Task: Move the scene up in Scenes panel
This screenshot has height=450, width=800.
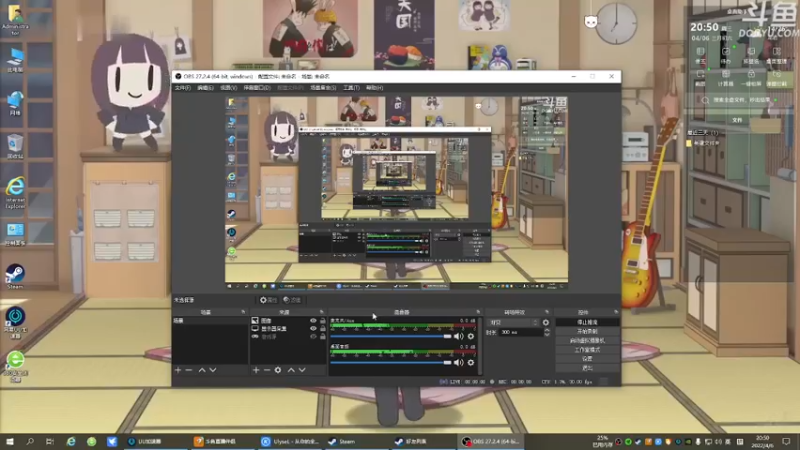Action: point(202,370)
